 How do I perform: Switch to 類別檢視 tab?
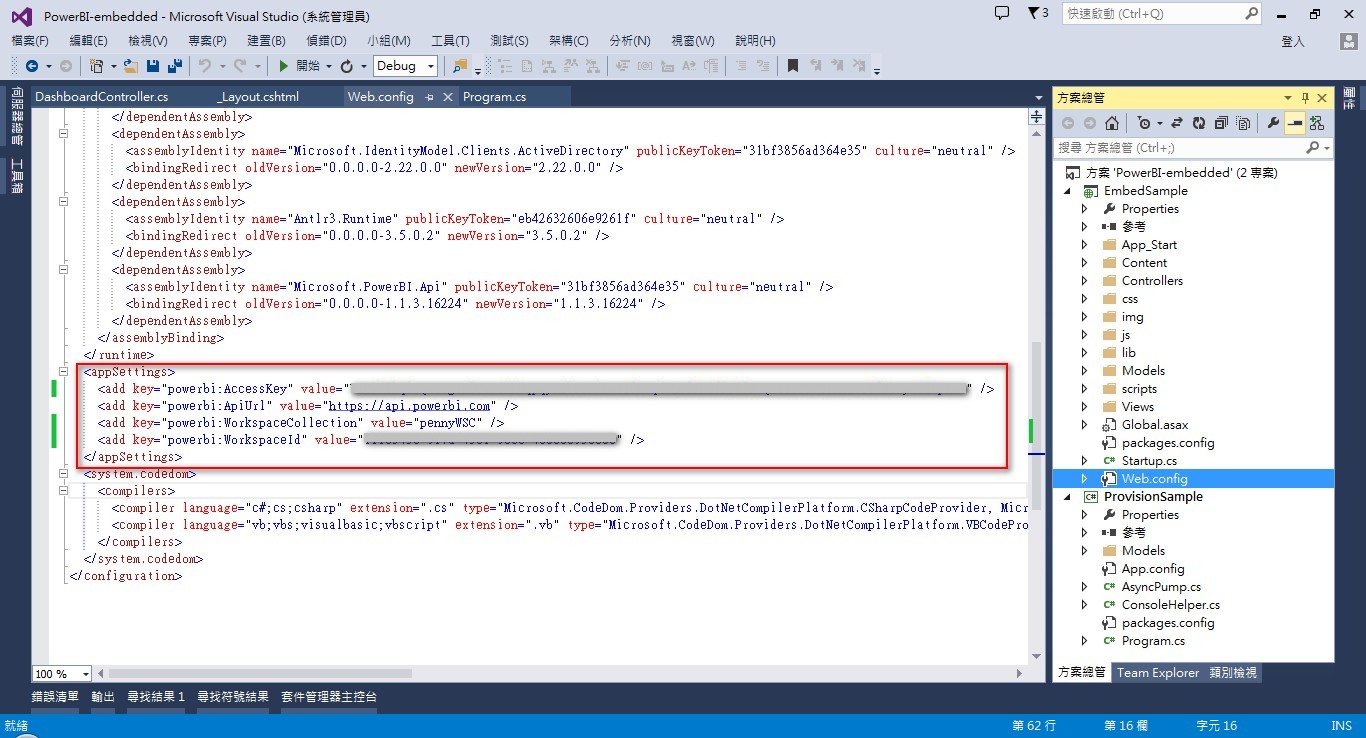(x=1232, y=673)
